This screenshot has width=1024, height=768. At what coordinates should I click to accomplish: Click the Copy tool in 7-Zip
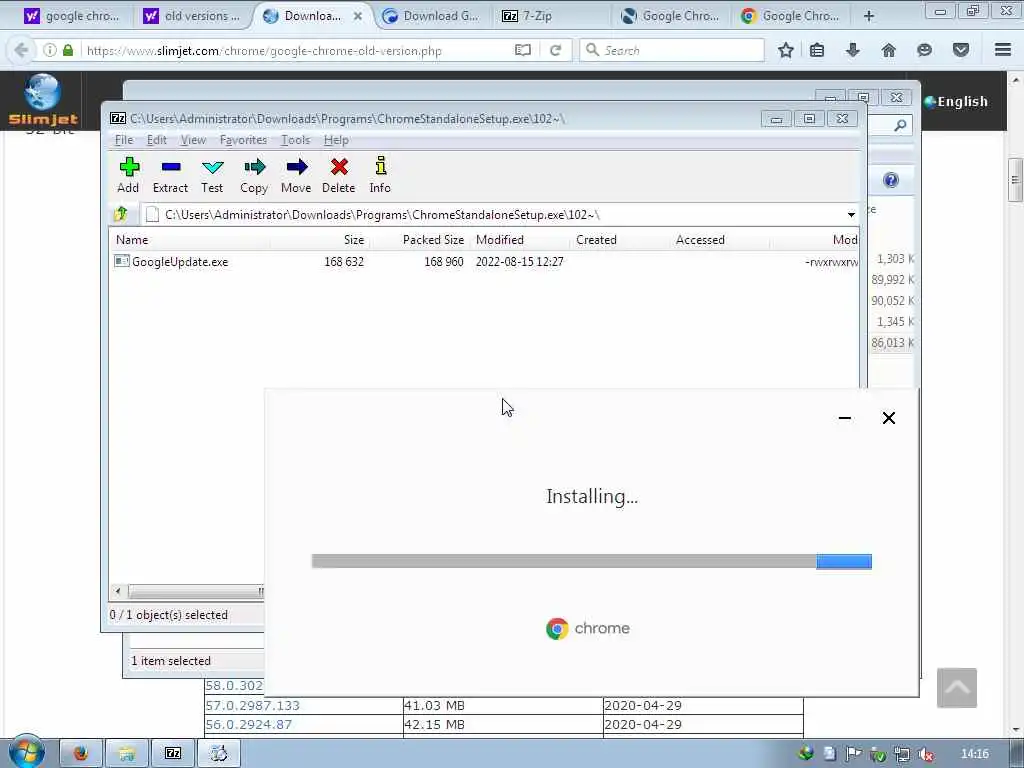(x=254, y=175)
